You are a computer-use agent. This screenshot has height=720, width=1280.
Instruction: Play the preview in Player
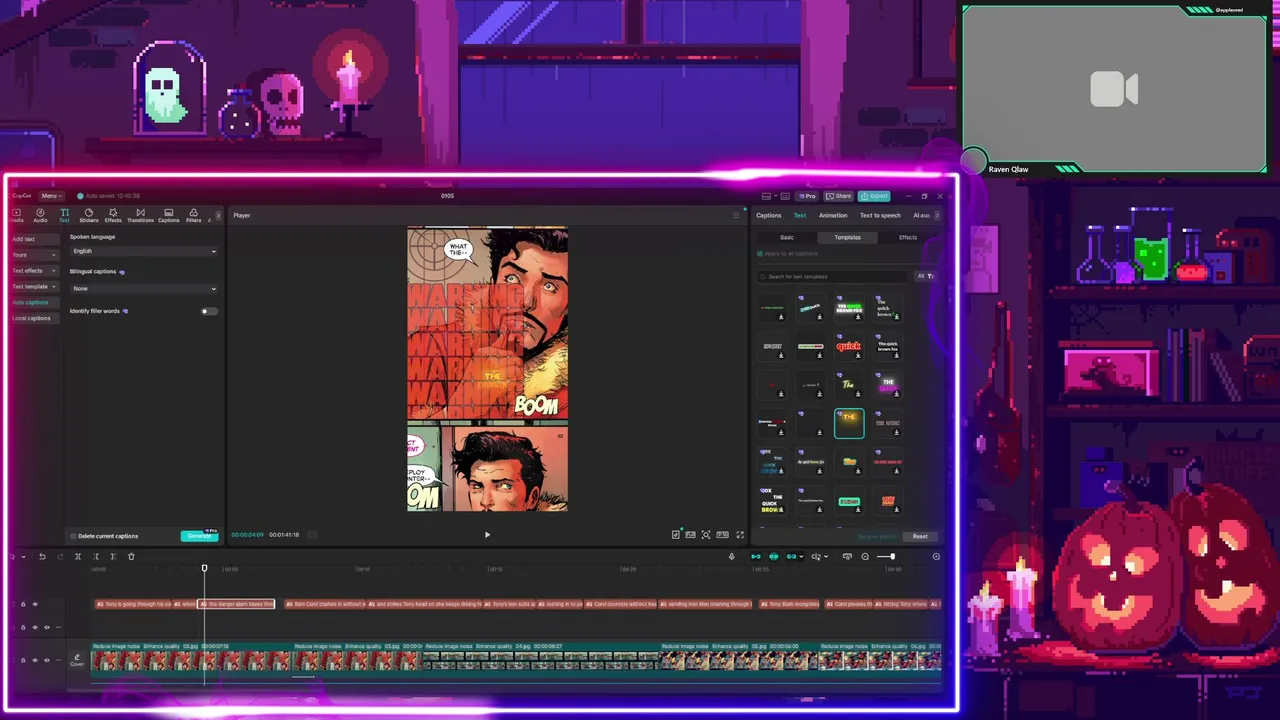pyautogui.click(x=487, y=535)
